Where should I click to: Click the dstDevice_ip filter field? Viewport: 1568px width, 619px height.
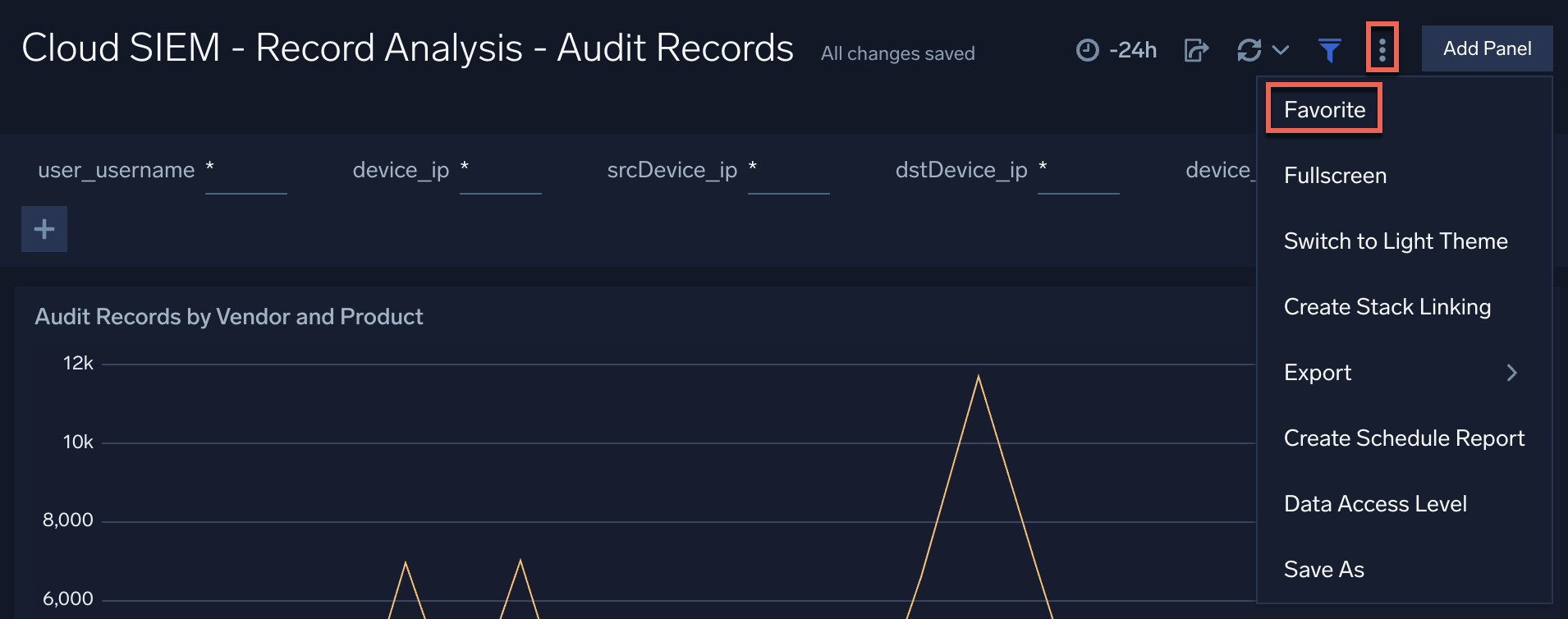pos(1078,171)
